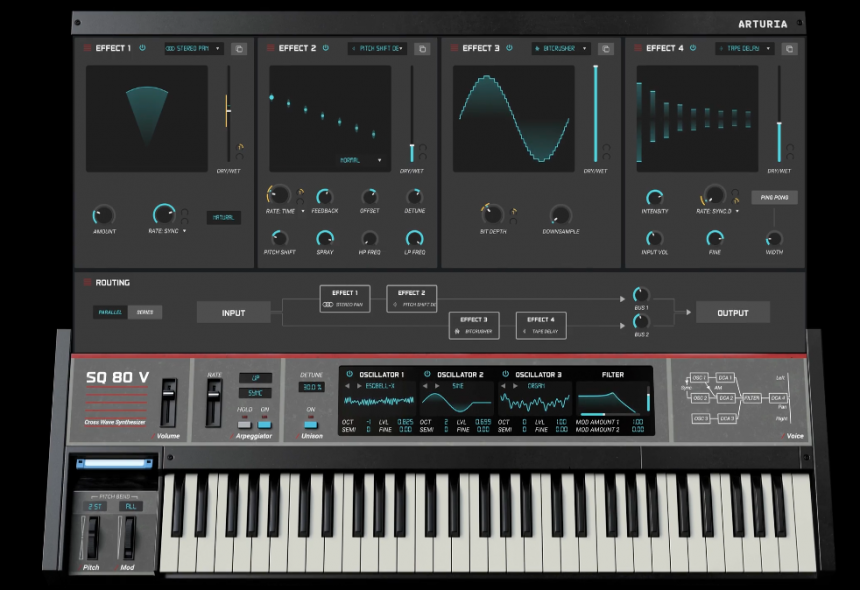Enable the PING PONG toggle on Effect 4

(x=775, y=197)
